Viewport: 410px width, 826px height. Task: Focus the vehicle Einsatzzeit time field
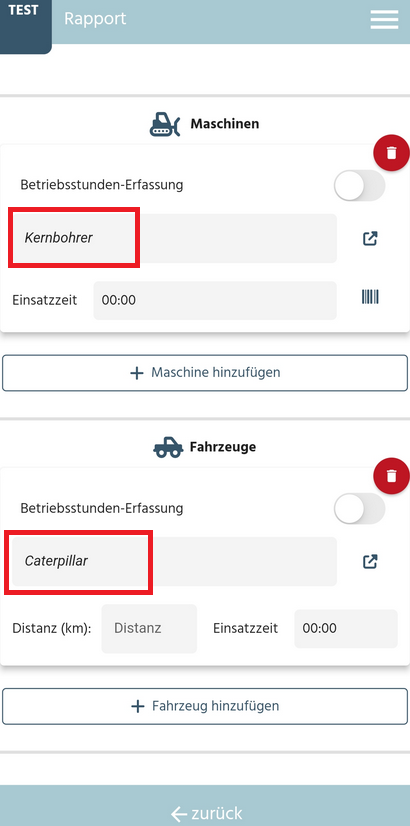click(346, 628)
